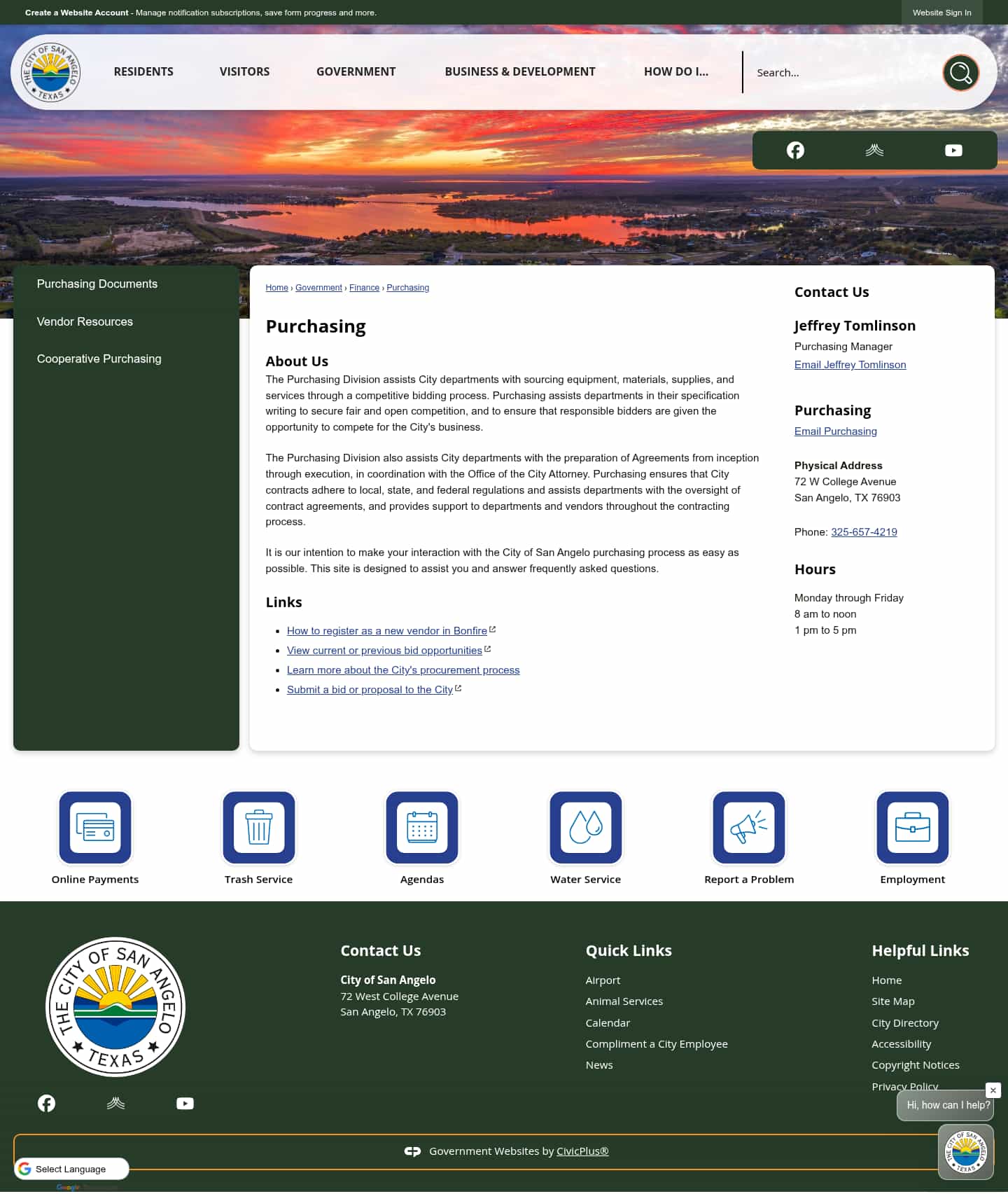
Task: Close the 'Hi, how can I help?' bubble
Action: [993, 1090]
